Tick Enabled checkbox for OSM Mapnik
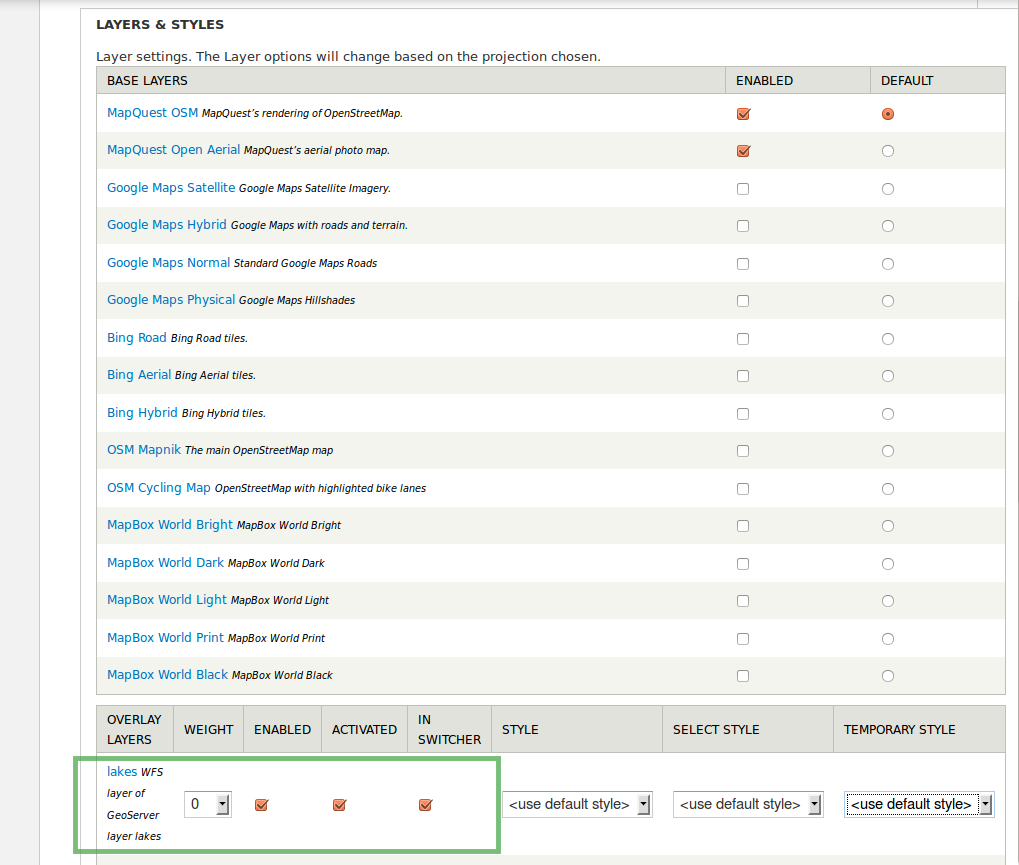 pos(742,451)
